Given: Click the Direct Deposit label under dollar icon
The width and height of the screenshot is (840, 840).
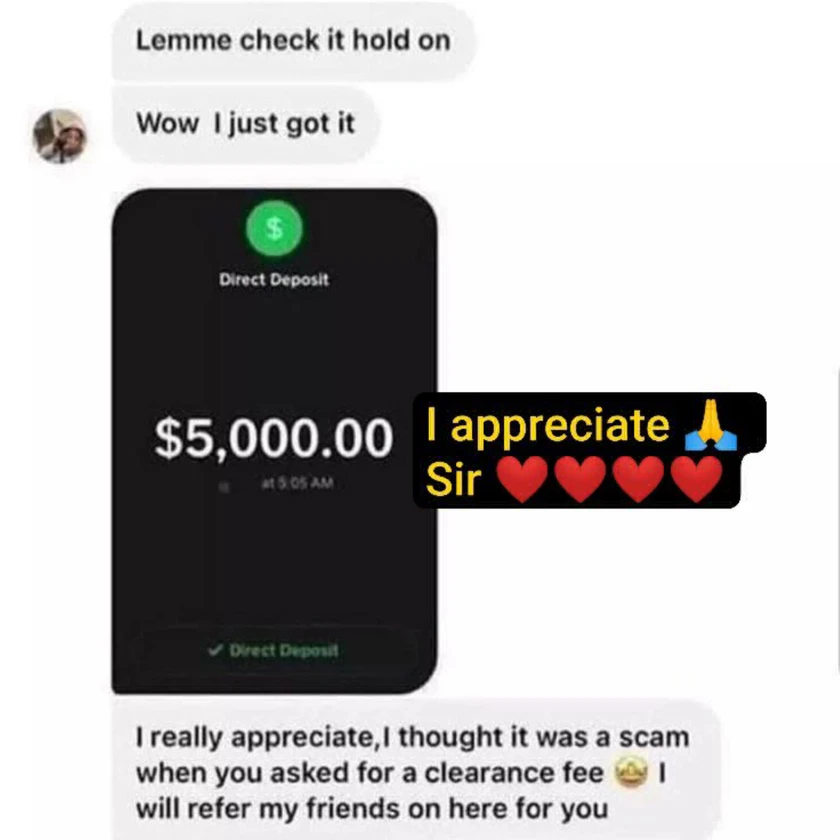Looking at the screenshot, I should tap(274, 280).
